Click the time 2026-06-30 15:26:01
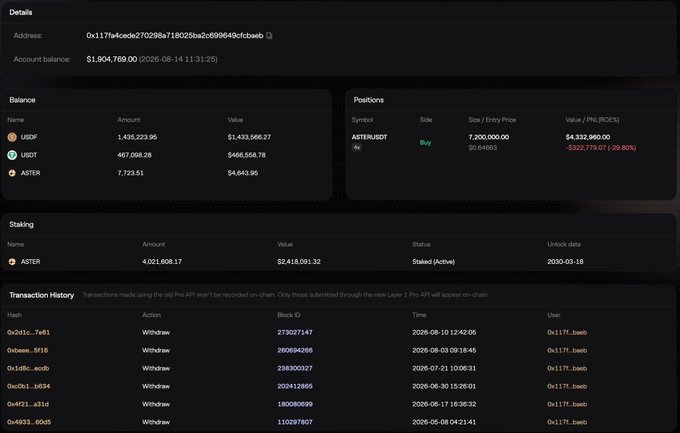The width and height of the screenshot is (680, 433). tap(444, 386)
